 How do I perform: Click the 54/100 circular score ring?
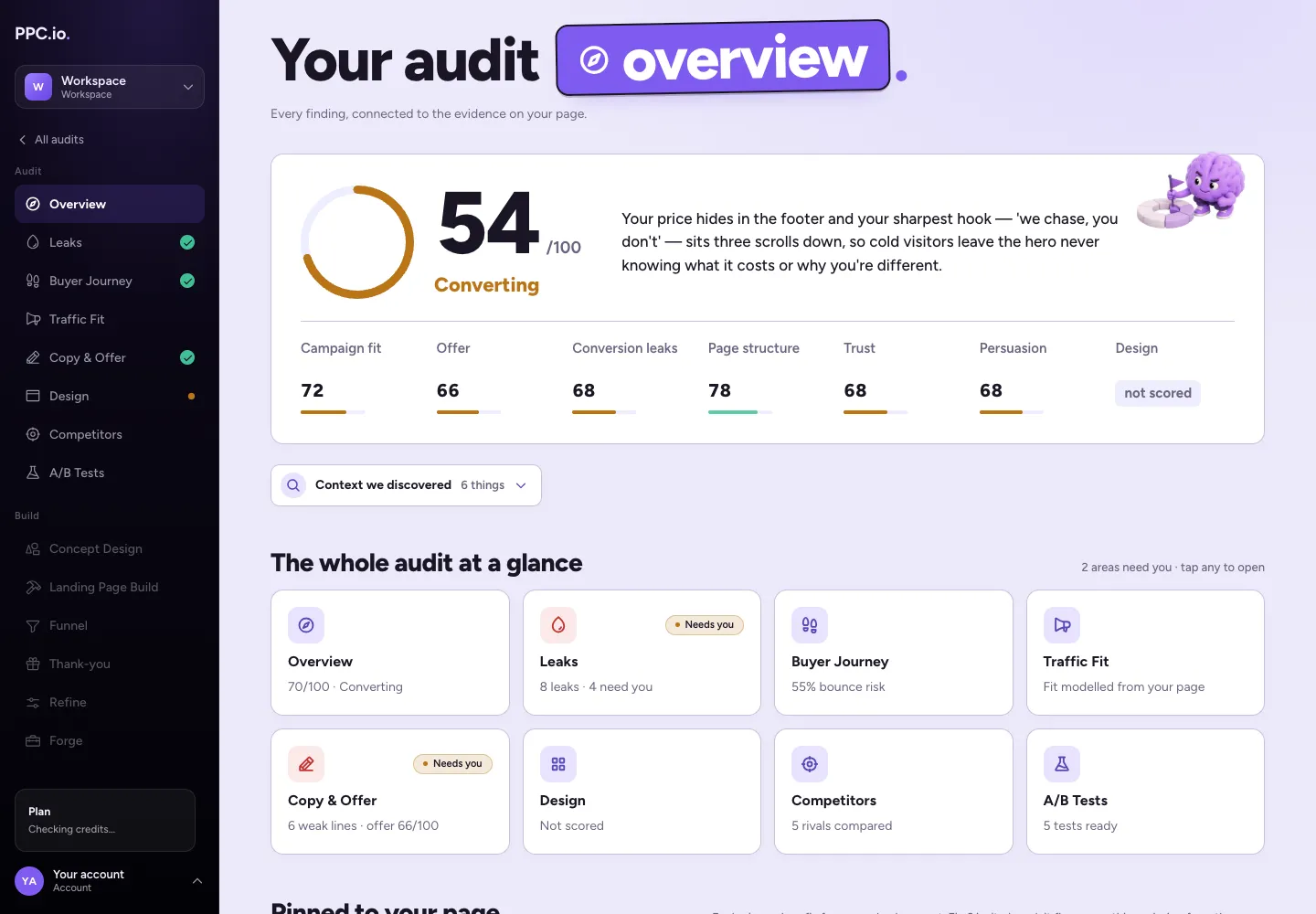coord(357,242)
